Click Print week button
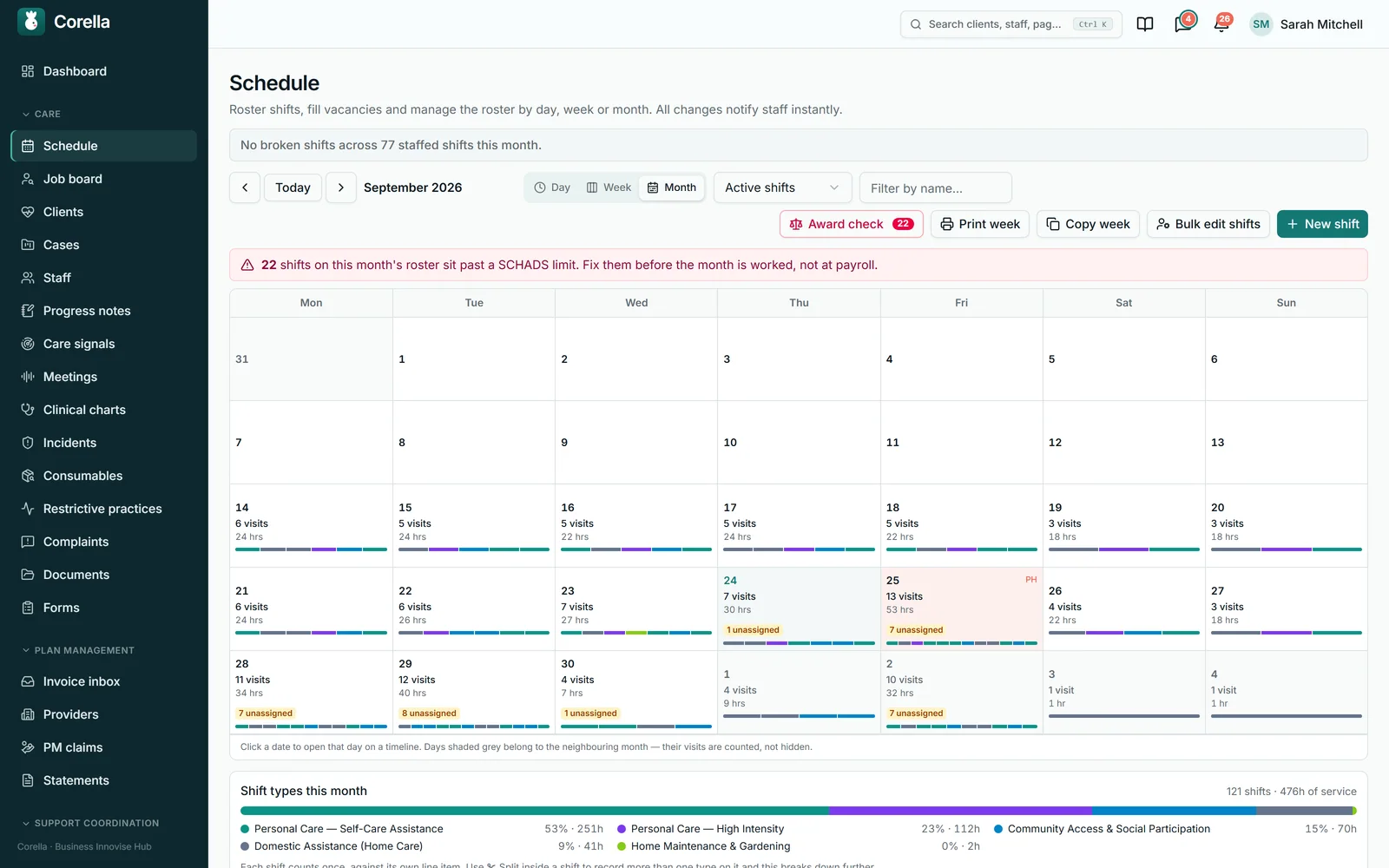Viewport: 1389px width, 868px height. (980, 224)
